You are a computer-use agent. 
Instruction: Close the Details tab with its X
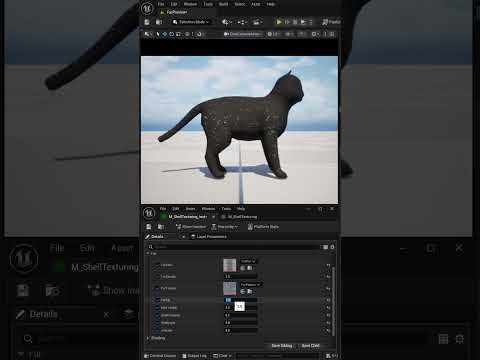point(183,236)
